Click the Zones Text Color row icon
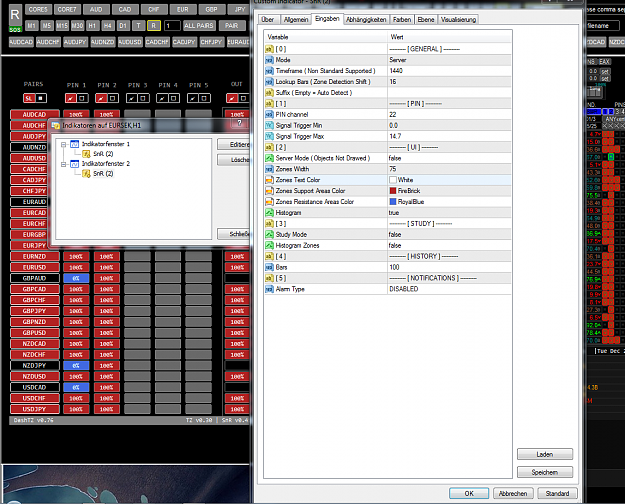625x504 pixels. (x=269, y=180)
